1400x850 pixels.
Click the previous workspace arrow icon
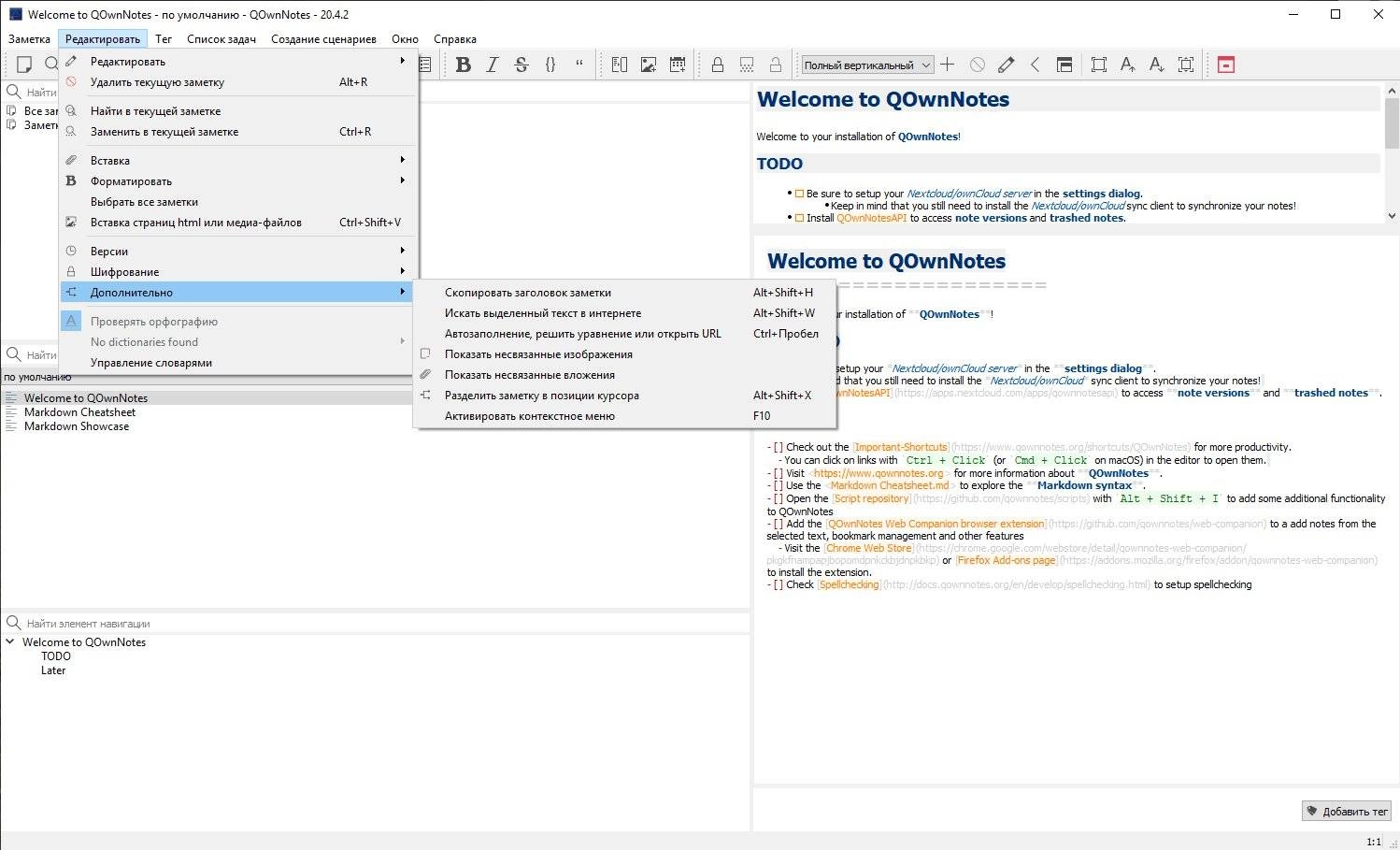[x=1036, y=65]
